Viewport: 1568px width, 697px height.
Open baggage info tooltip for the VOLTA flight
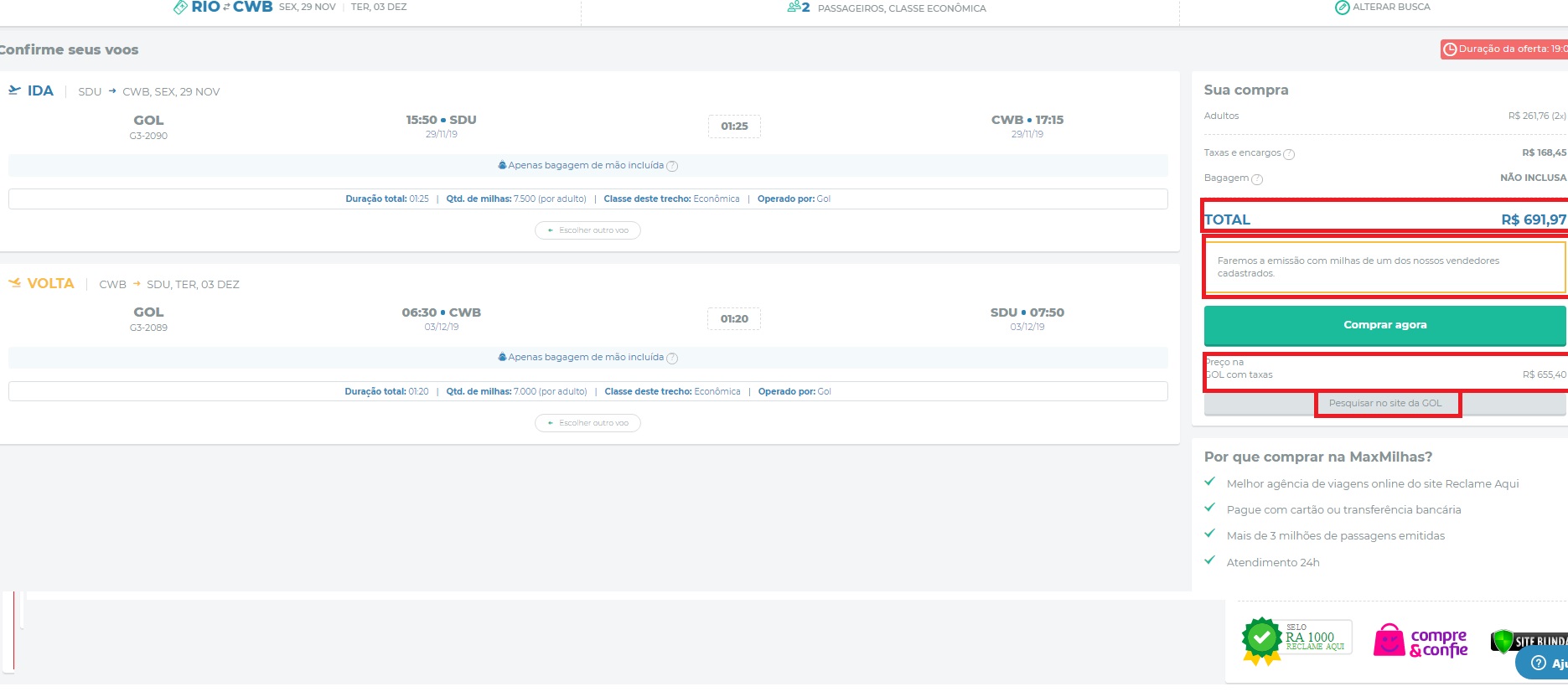click(672, 359)
